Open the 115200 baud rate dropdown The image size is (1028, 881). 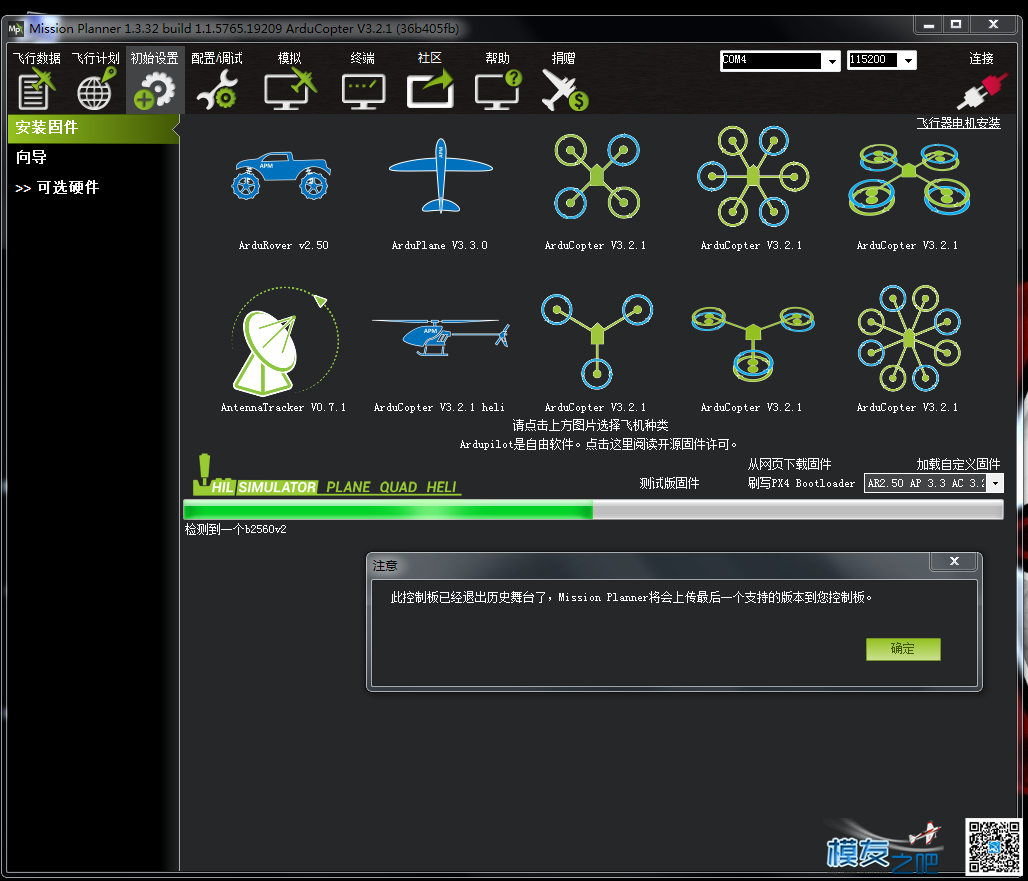[x=908, y=60]
